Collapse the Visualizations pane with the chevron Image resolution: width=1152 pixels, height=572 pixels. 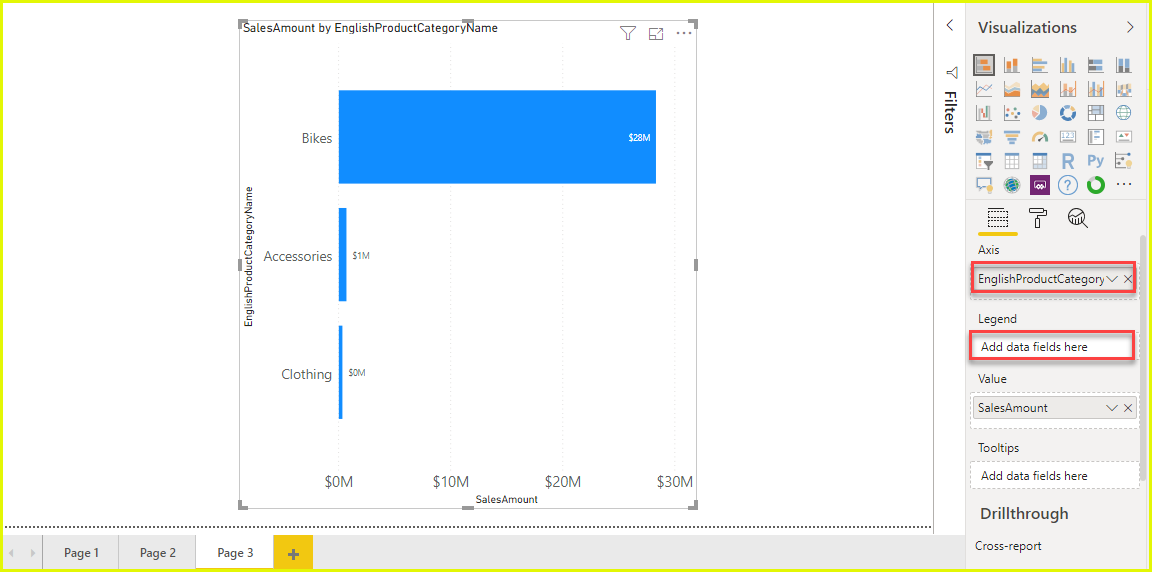click(x=1130, y=28)
